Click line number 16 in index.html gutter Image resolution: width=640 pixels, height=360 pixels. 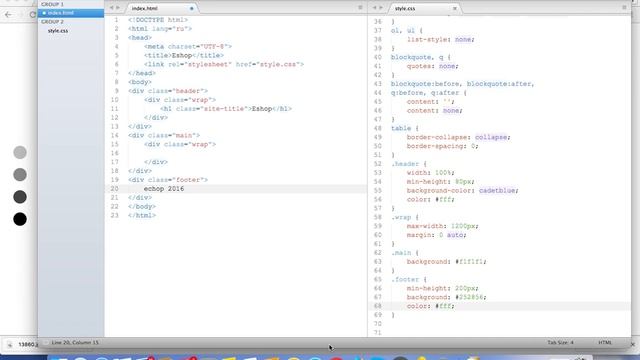[115, 153]
